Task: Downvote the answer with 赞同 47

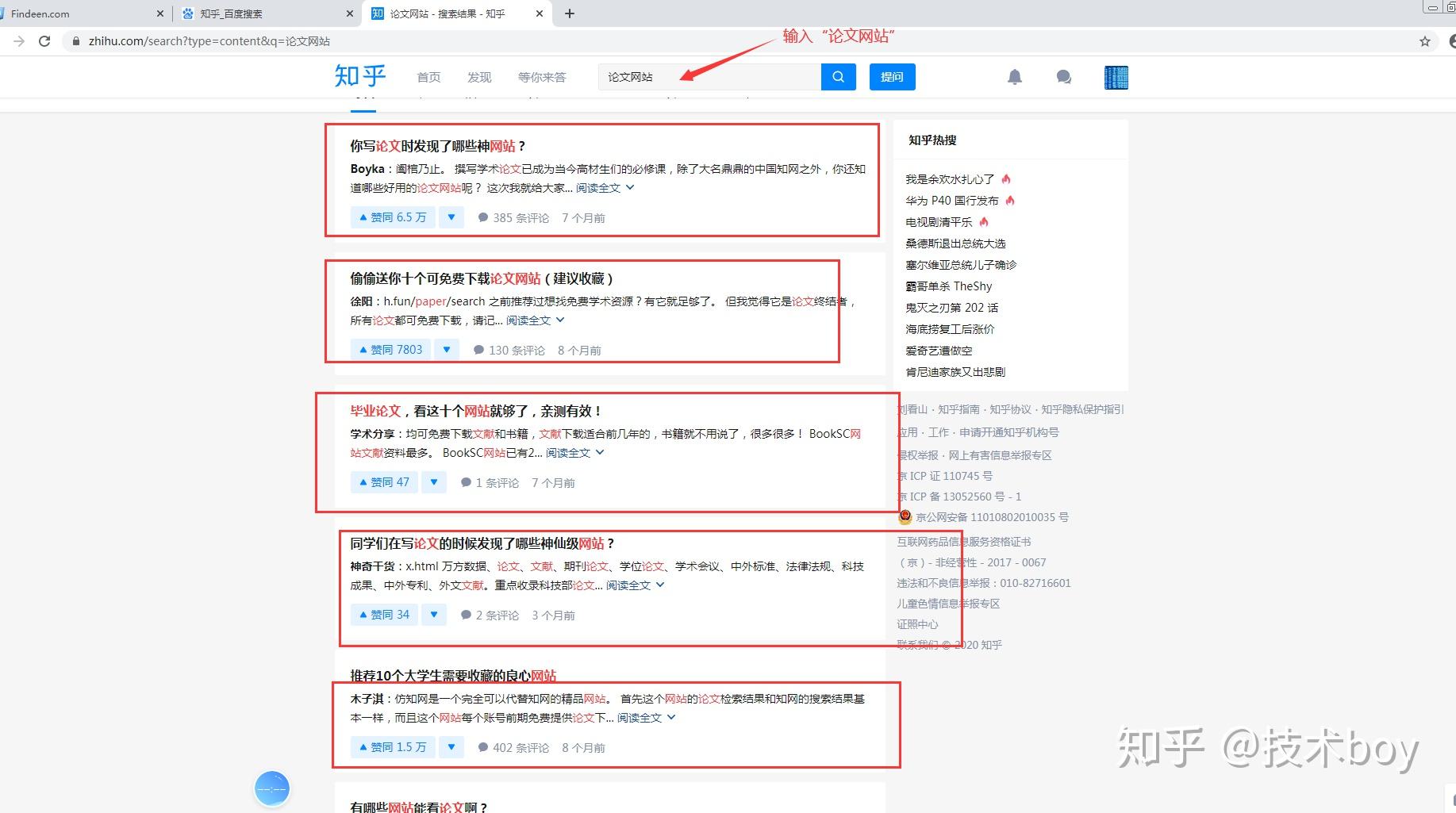Action: coord(434,482)
